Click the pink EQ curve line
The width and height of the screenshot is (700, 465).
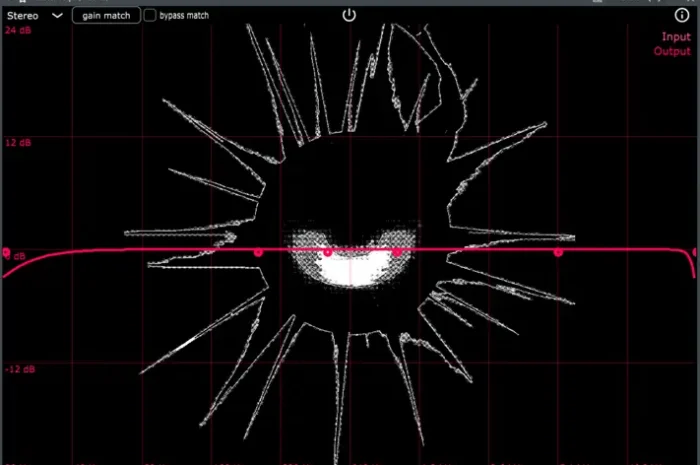[x=150, y=250]
